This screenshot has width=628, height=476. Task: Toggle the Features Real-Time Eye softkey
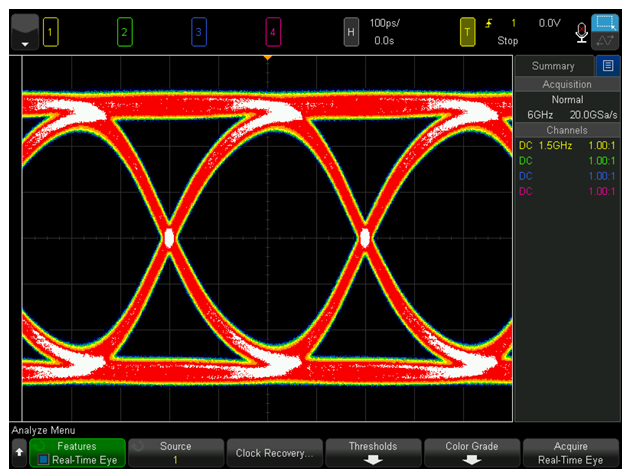click(77, 453)
